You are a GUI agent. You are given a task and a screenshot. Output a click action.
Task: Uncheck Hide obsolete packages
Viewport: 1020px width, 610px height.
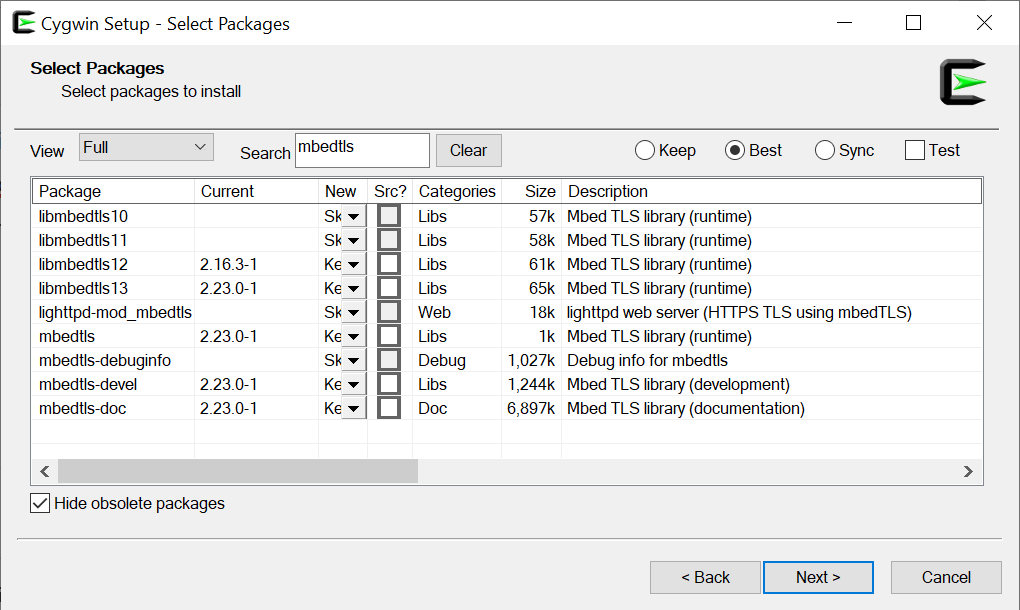(x=39, y=503)
